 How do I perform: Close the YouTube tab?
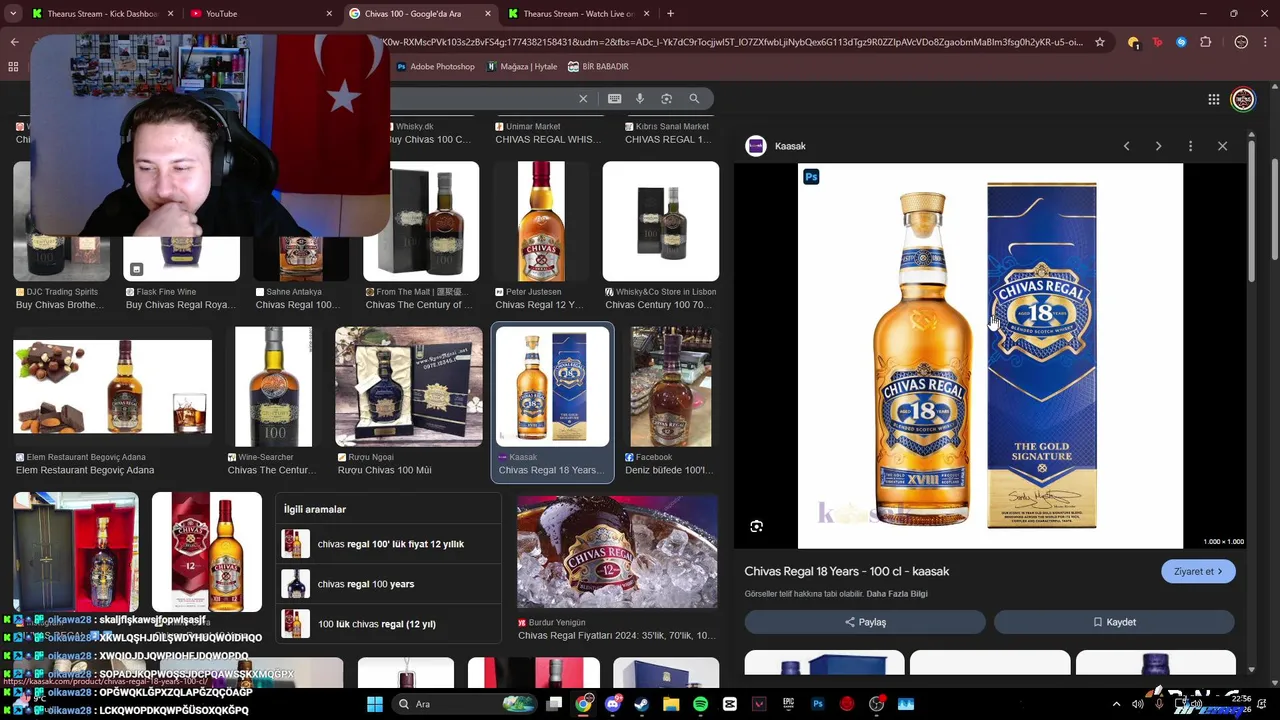click(329, 14)
